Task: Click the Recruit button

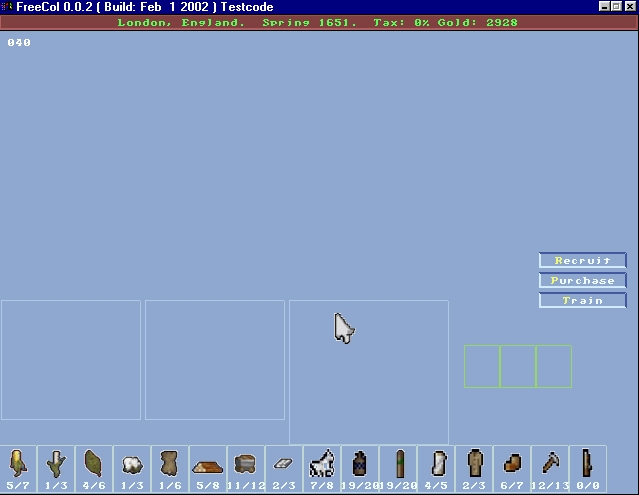Action: click(582, 260)
